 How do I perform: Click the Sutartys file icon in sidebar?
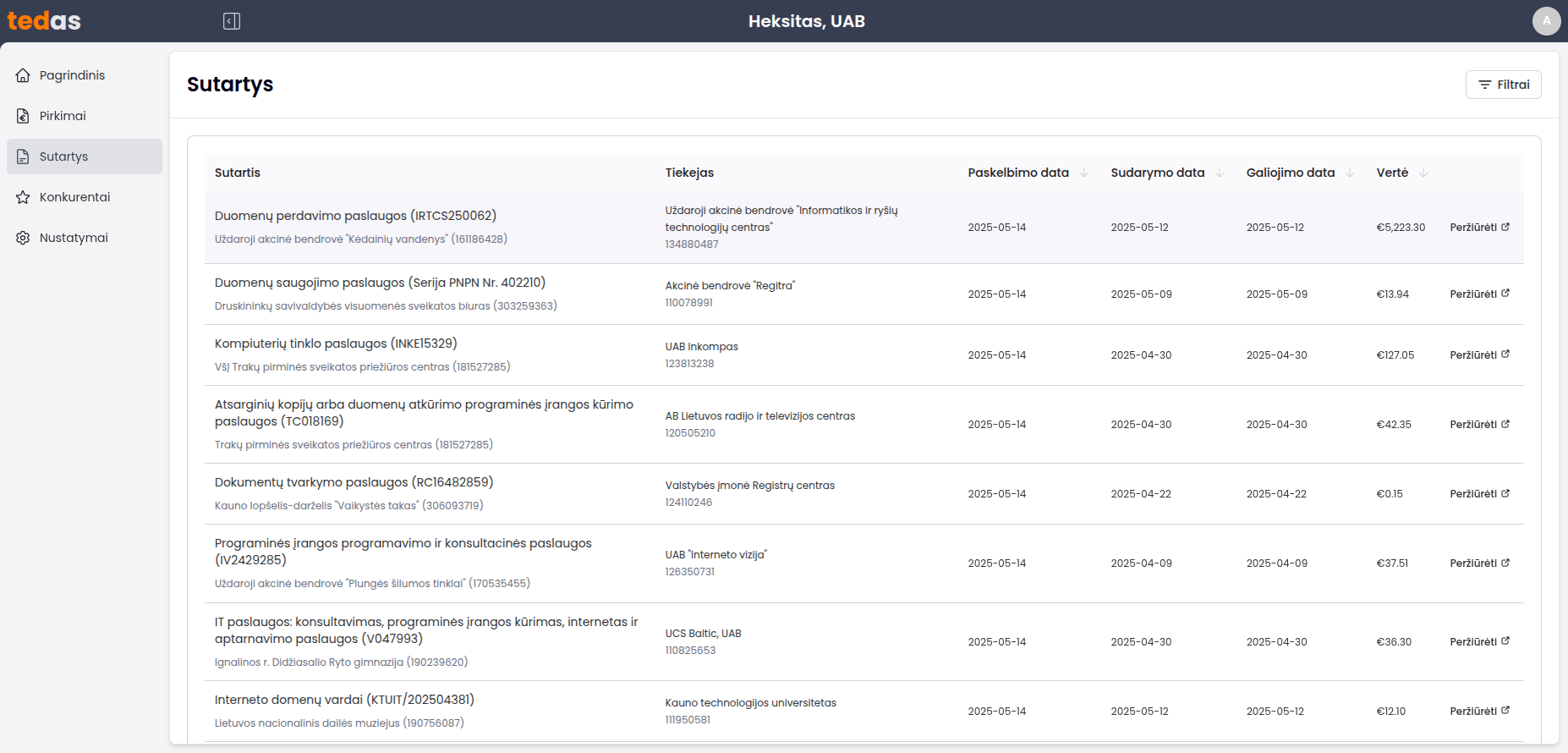(x=23, y=157)
